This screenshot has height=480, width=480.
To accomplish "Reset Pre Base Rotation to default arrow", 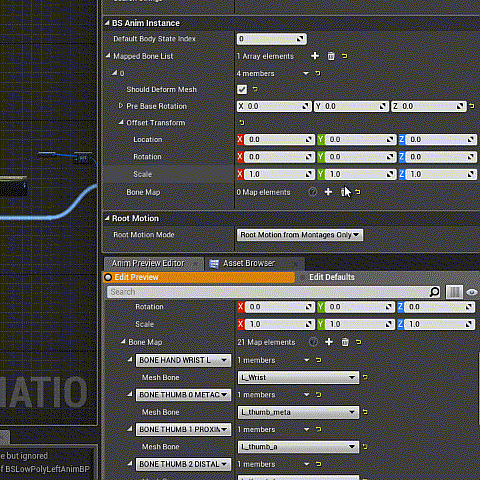I will [472, 106].
